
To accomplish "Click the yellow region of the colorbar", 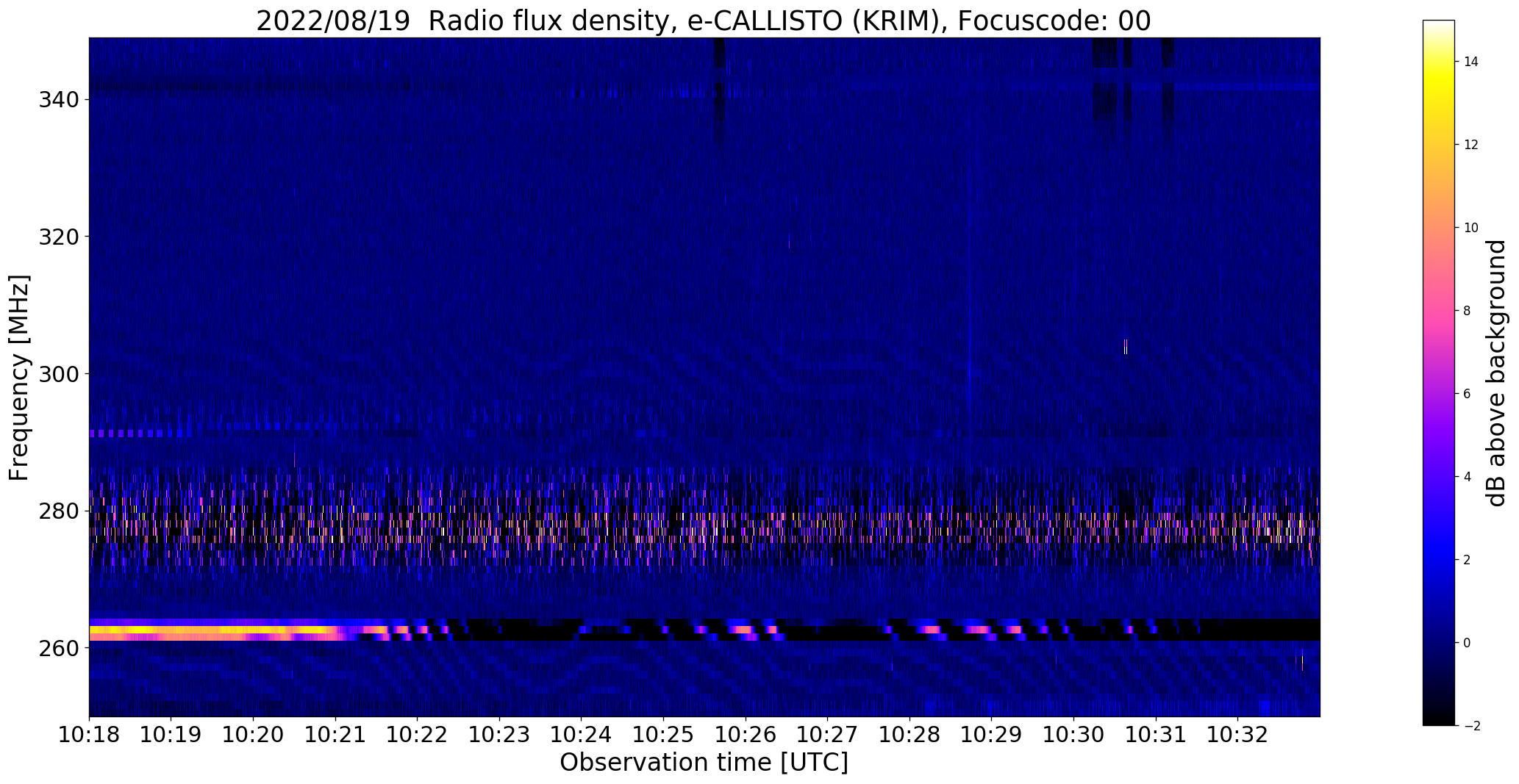I will 1439,82.
